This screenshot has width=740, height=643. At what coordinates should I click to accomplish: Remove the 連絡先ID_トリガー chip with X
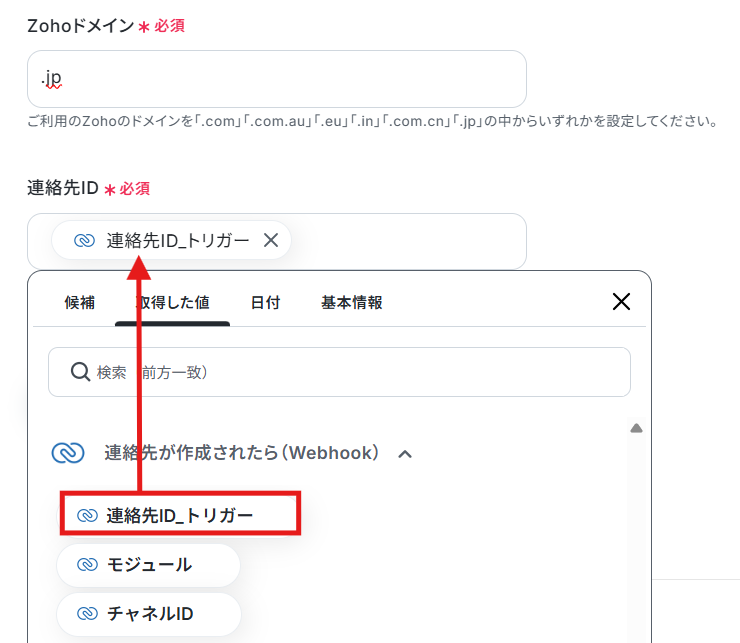[271, 240]
